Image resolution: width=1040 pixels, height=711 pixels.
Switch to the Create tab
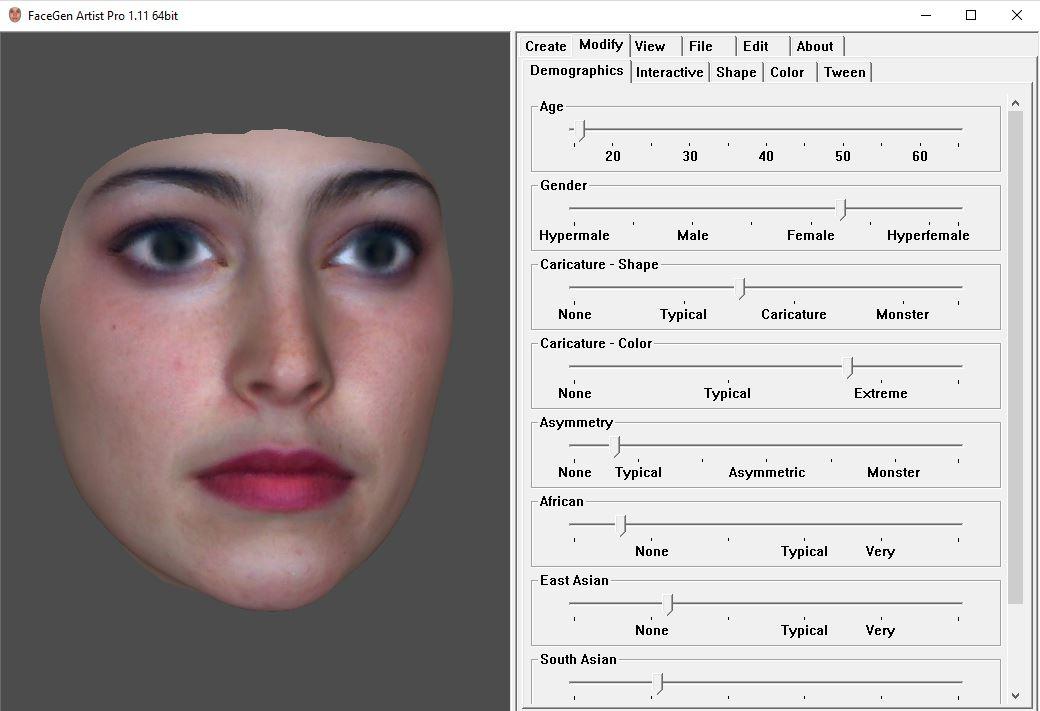[x=546, y=46]
